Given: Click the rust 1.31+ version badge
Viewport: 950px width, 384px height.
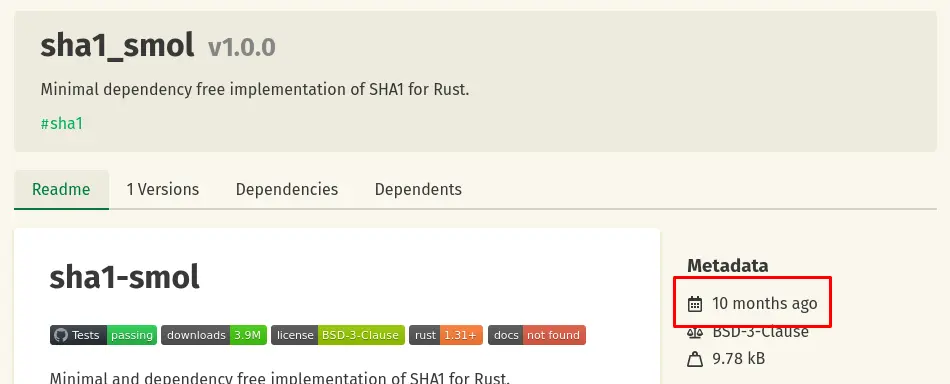Looking at the screenshot, I should pos(446,335).
